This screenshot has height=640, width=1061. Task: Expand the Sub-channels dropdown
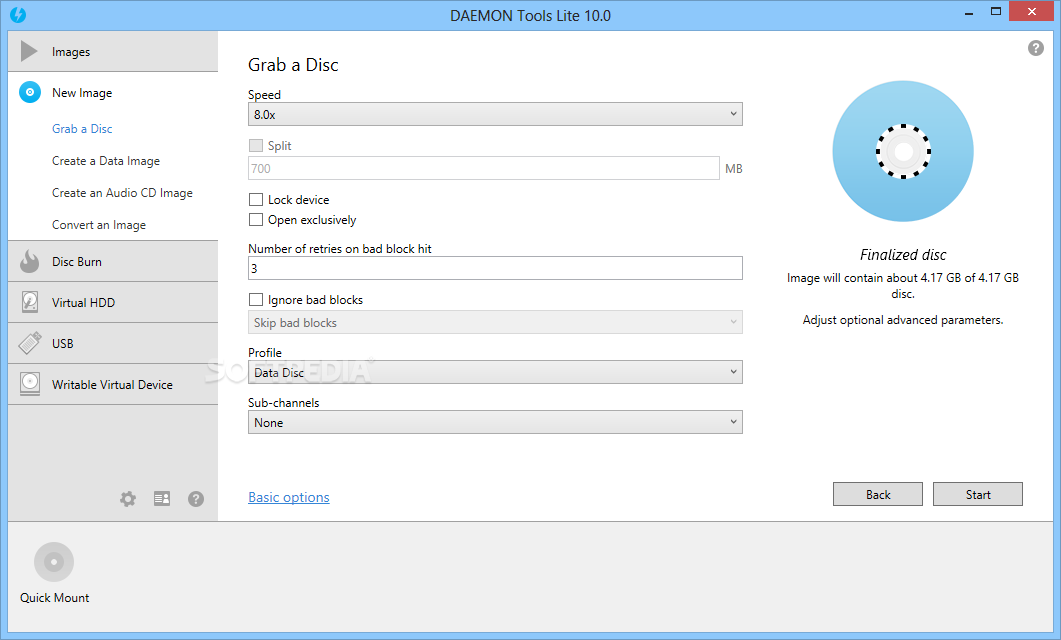[x=495, y=422]
